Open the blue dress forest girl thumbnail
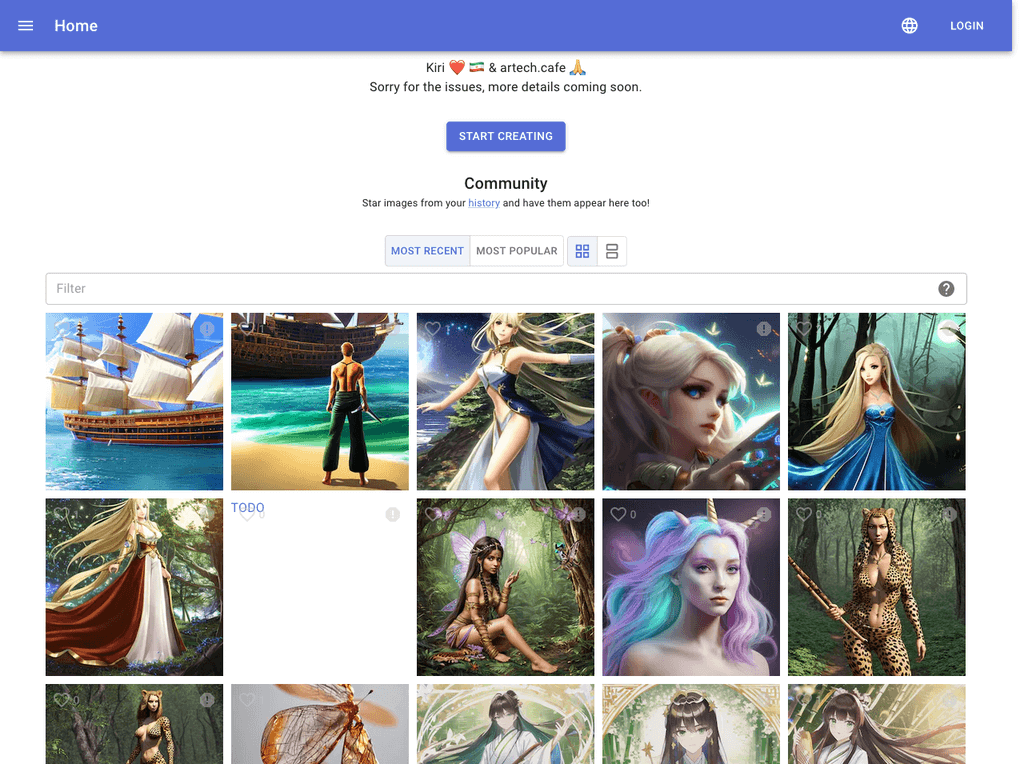The width and height of the screenshot is (1024, 764). click(876, 402)
